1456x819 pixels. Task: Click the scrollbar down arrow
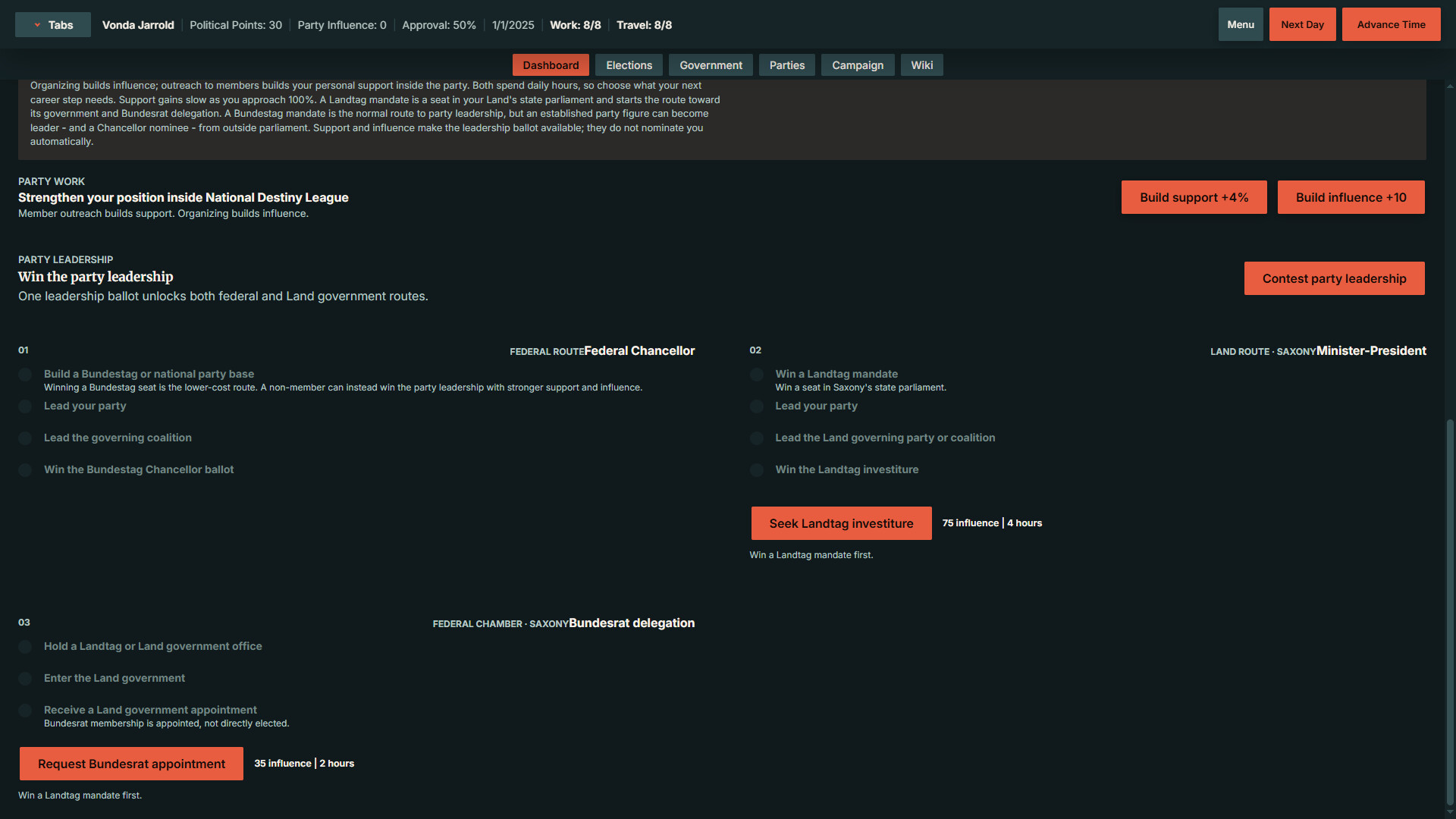[1450, 812]
